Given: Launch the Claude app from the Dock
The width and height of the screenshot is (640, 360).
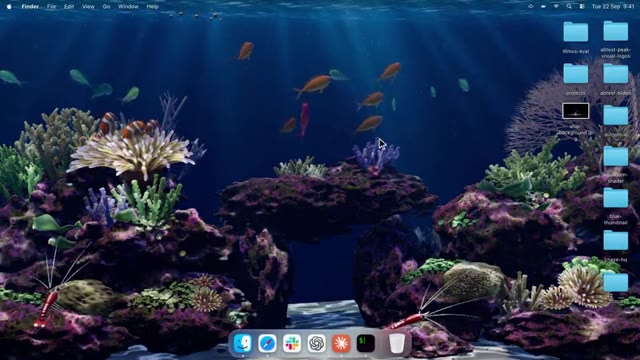Looking at the screenshot, I should (341, 343).
